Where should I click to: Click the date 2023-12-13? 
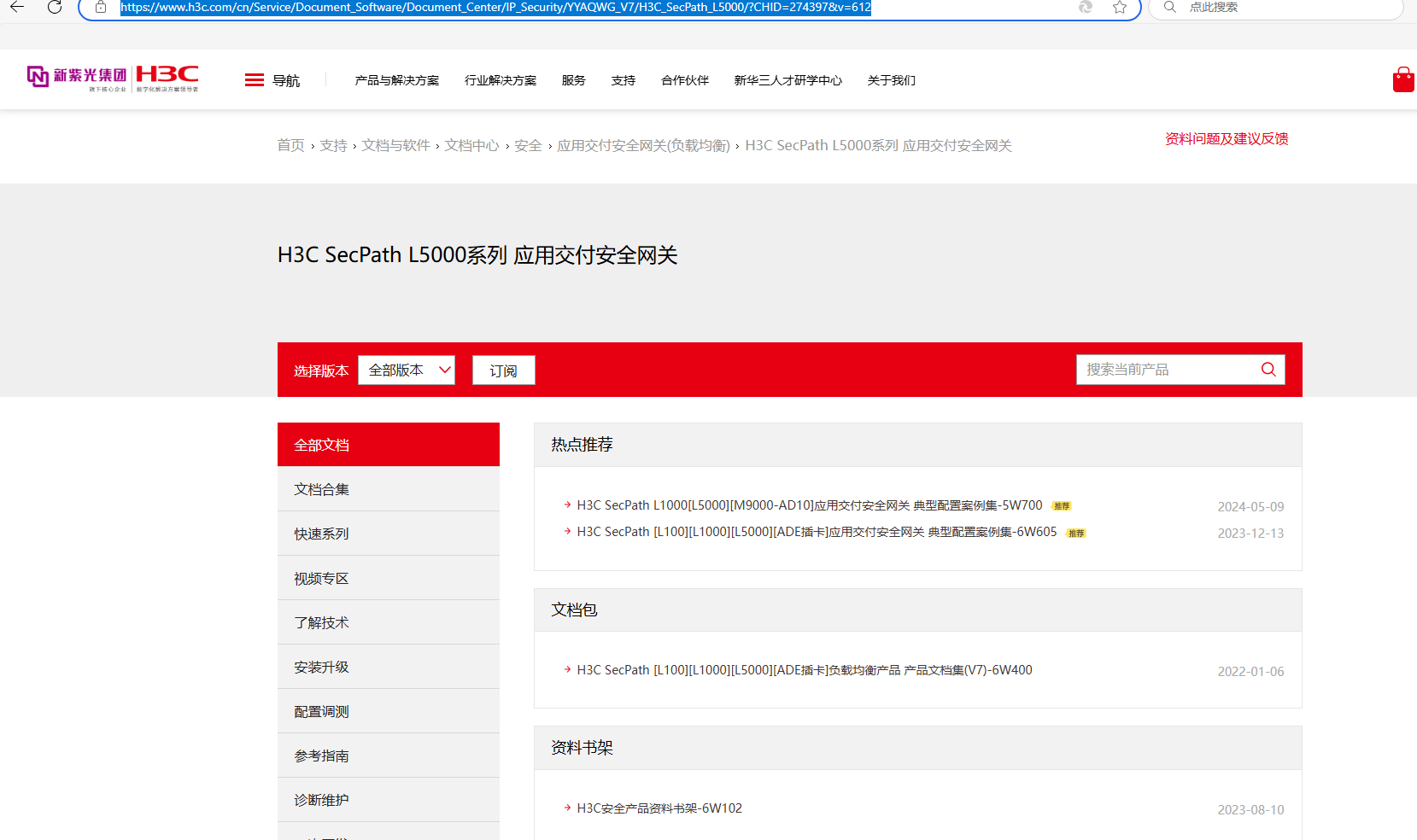pos(1250,534)
